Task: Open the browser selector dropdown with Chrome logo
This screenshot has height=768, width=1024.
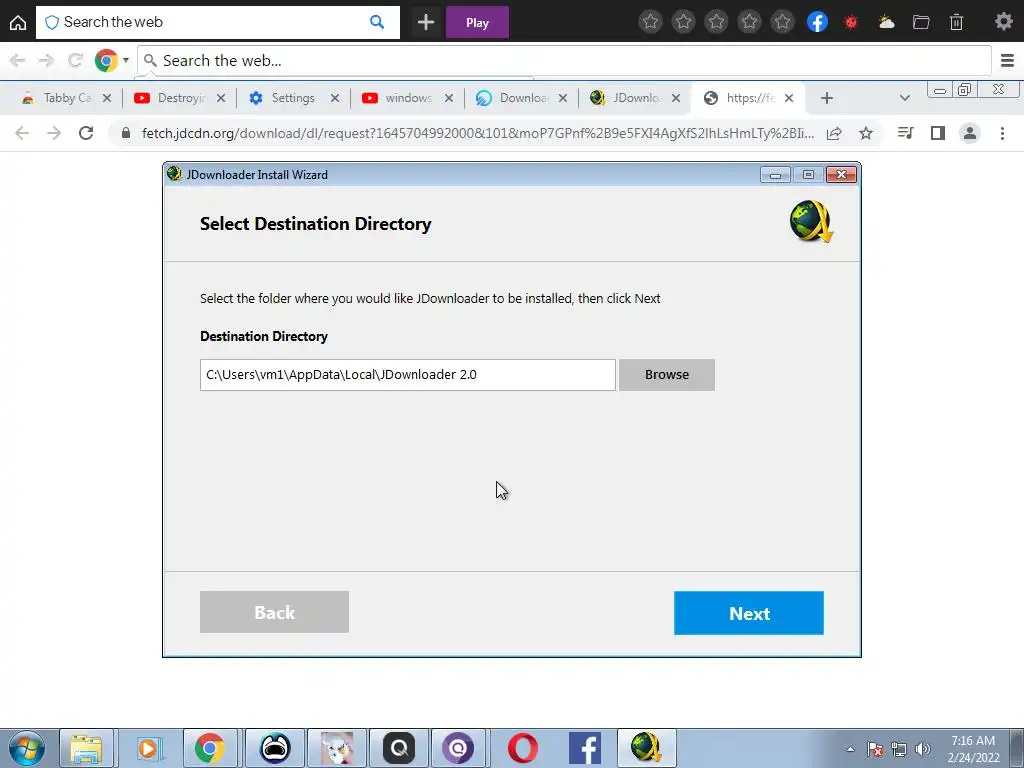Action: tap(112, 61)
